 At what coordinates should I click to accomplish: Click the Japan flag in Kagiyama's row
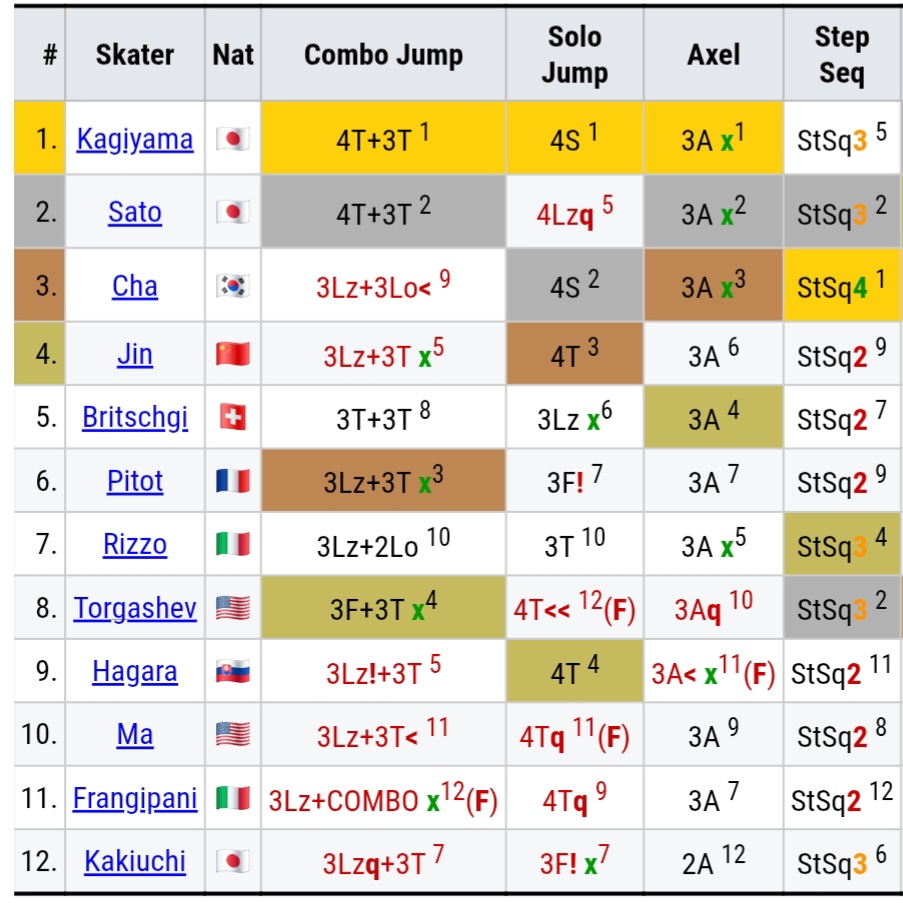pyautogui.click(x=233, y=139)
